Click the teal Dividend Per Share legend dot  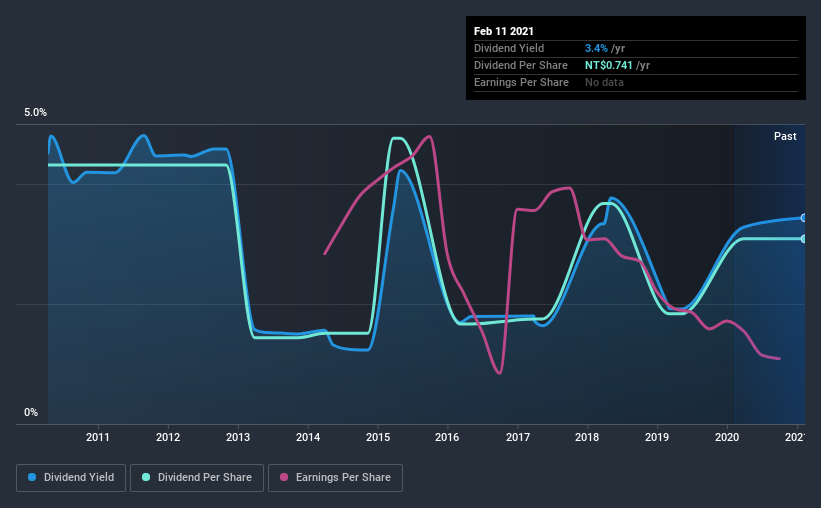(146, 477)
